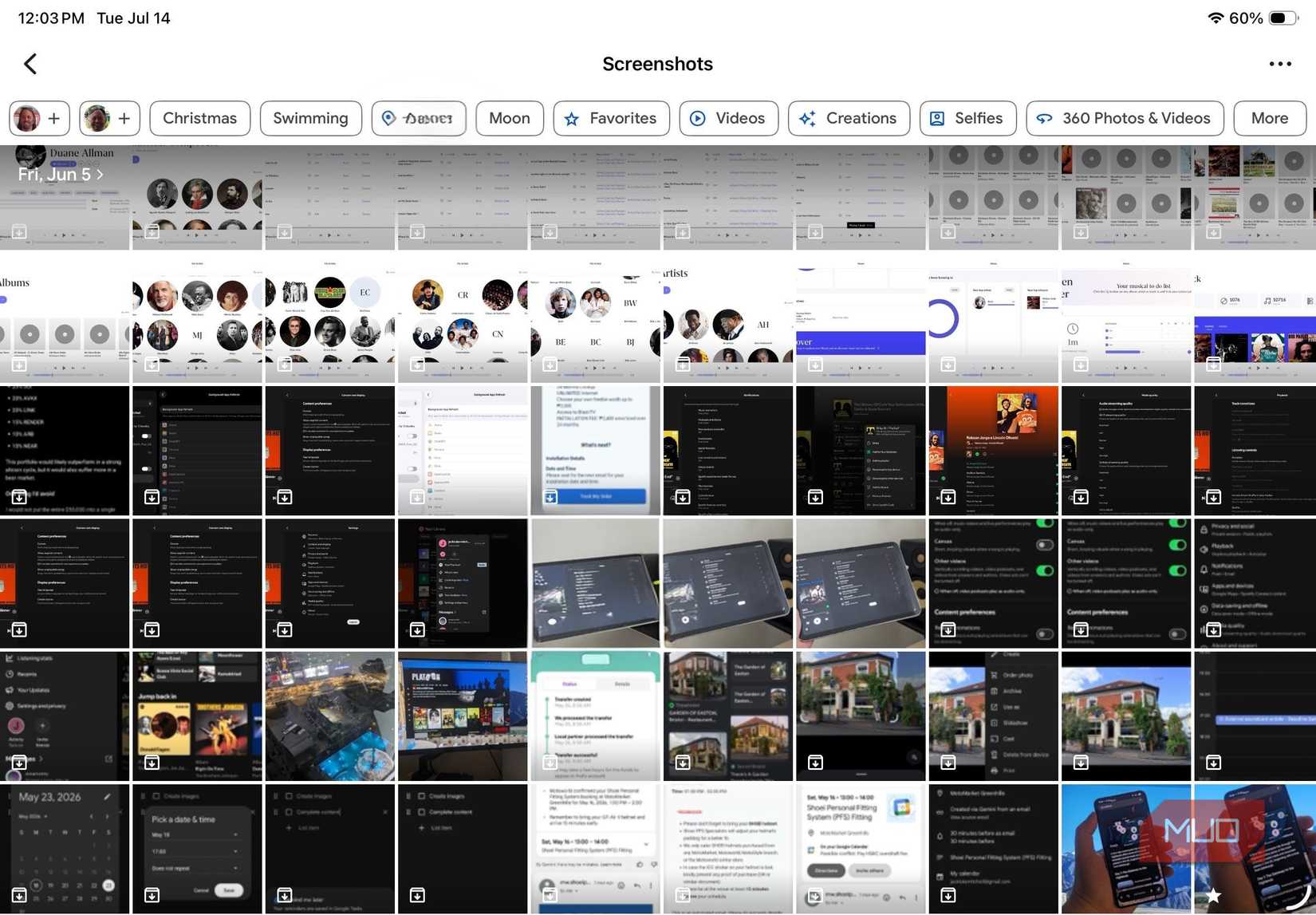Open the aerial city night photo thumbnail

coord(330,716)
